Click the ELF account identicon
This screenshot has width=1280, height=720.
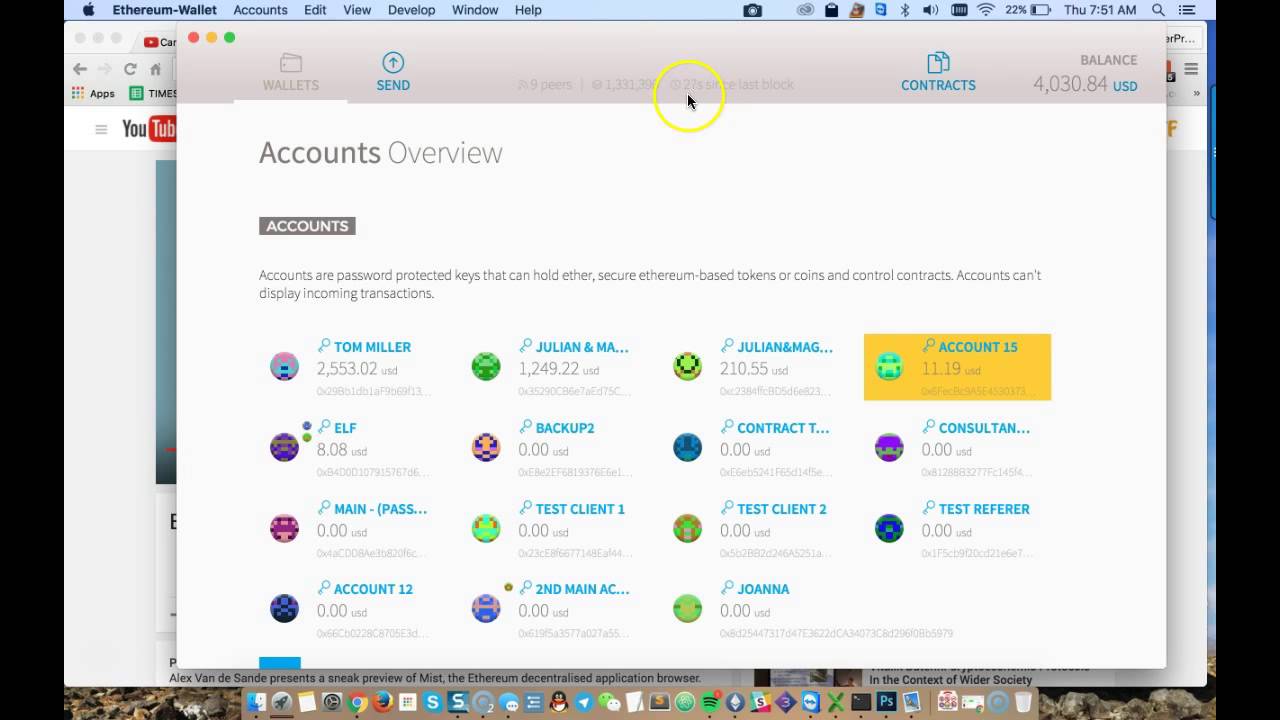click(x=284, y=447)
